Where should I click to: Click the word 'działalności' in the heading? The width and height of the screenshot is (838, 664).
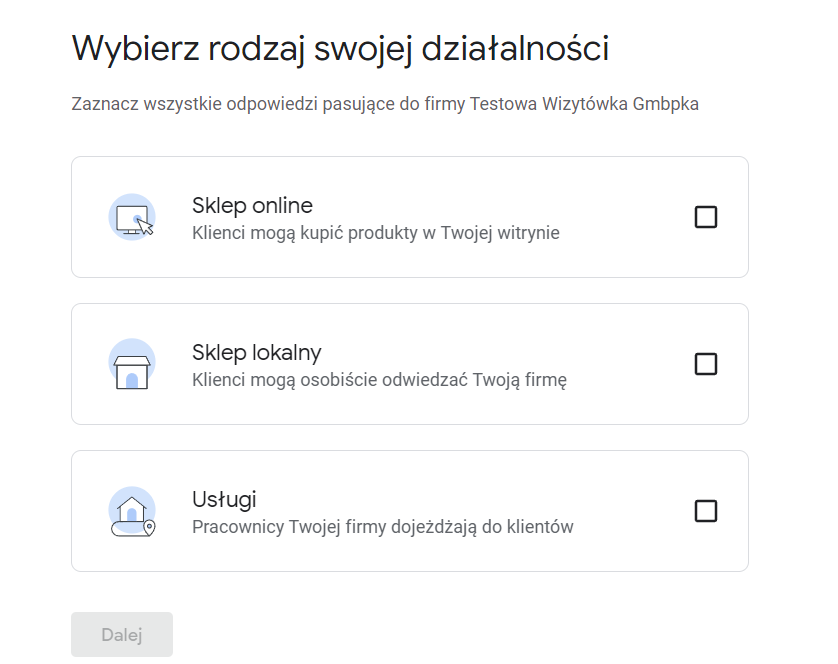tap(515, 49)
